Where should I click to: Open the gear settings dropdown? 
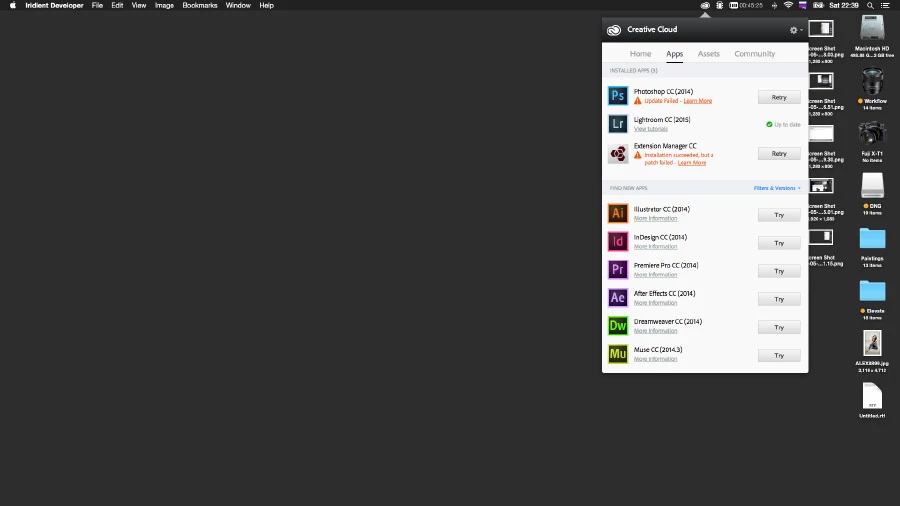[796, 30]
